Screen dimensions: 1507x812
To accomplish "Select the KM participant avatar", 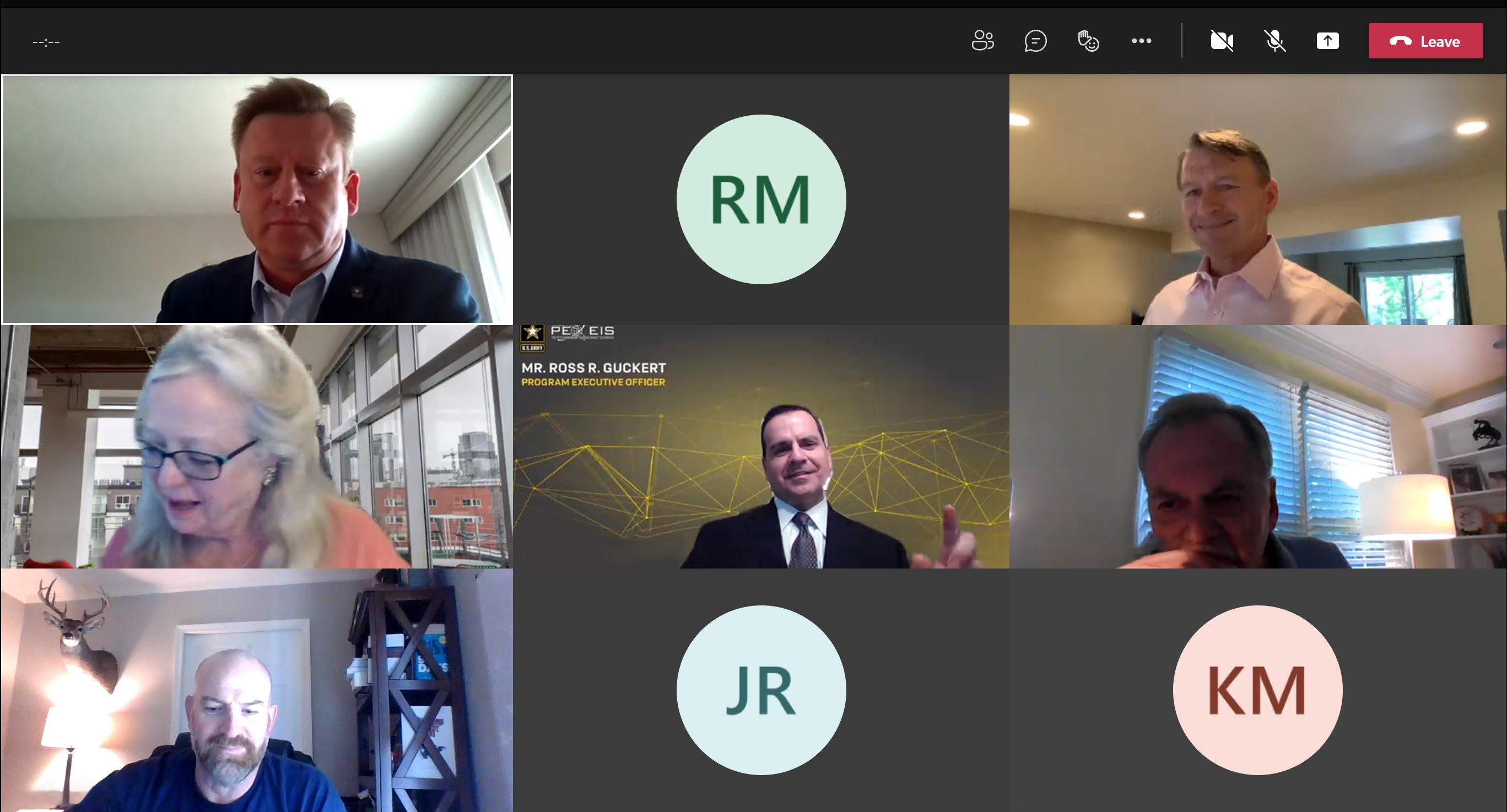I will pos(1258,690).
